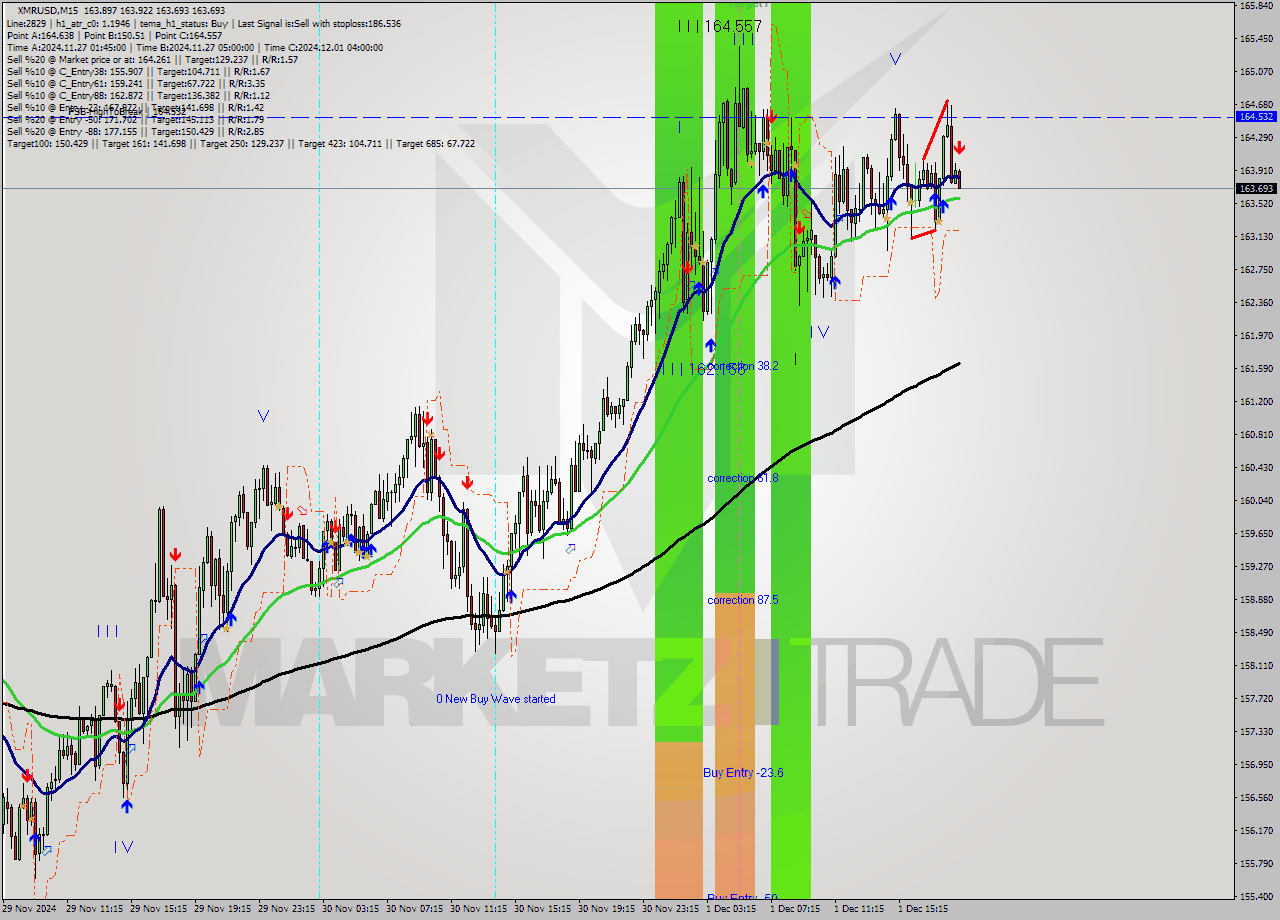Click the '1 Dec 07:15' time axis label
This screenshot has width=1280, height=920.
point(795,909)
